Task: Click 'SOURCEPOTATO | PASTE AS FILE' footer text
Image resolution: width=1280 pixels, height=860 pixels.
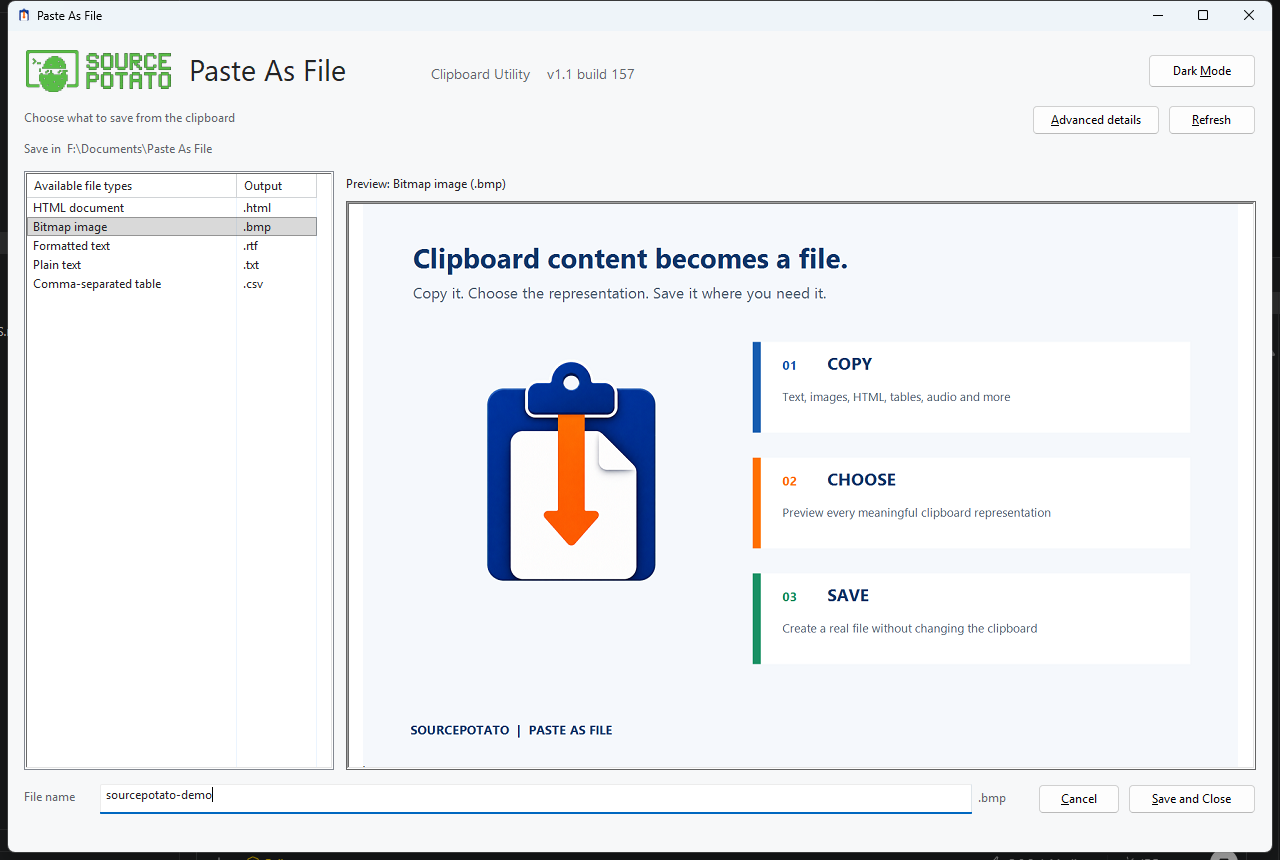Action: point(511,730)
